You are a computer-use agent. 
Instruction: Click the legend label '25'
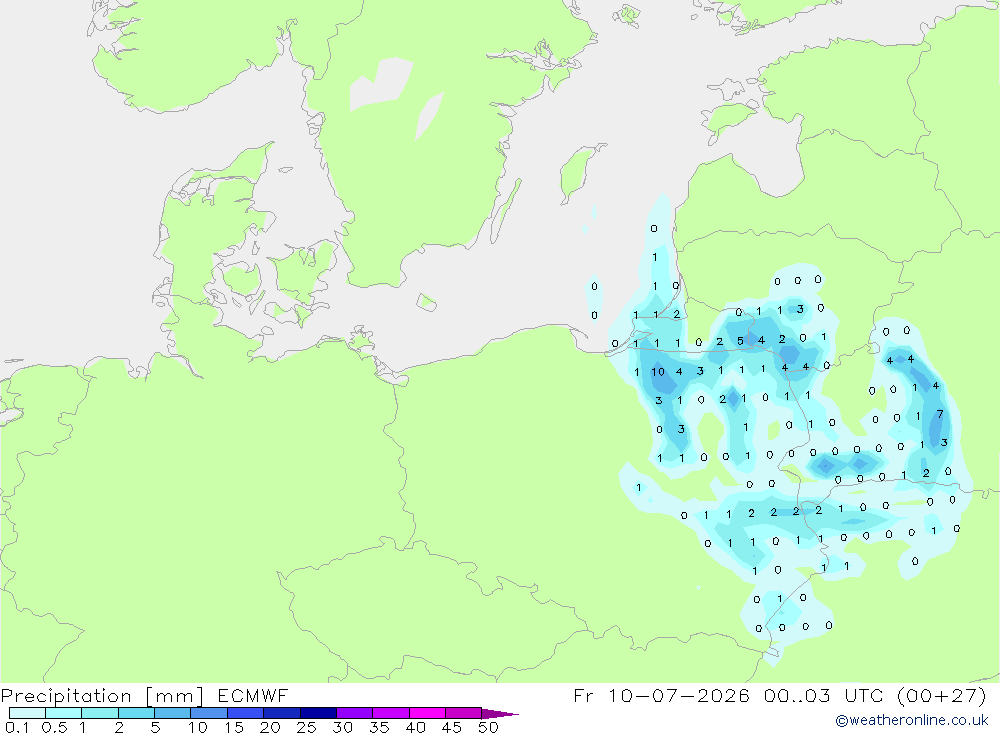click(307, 727)
